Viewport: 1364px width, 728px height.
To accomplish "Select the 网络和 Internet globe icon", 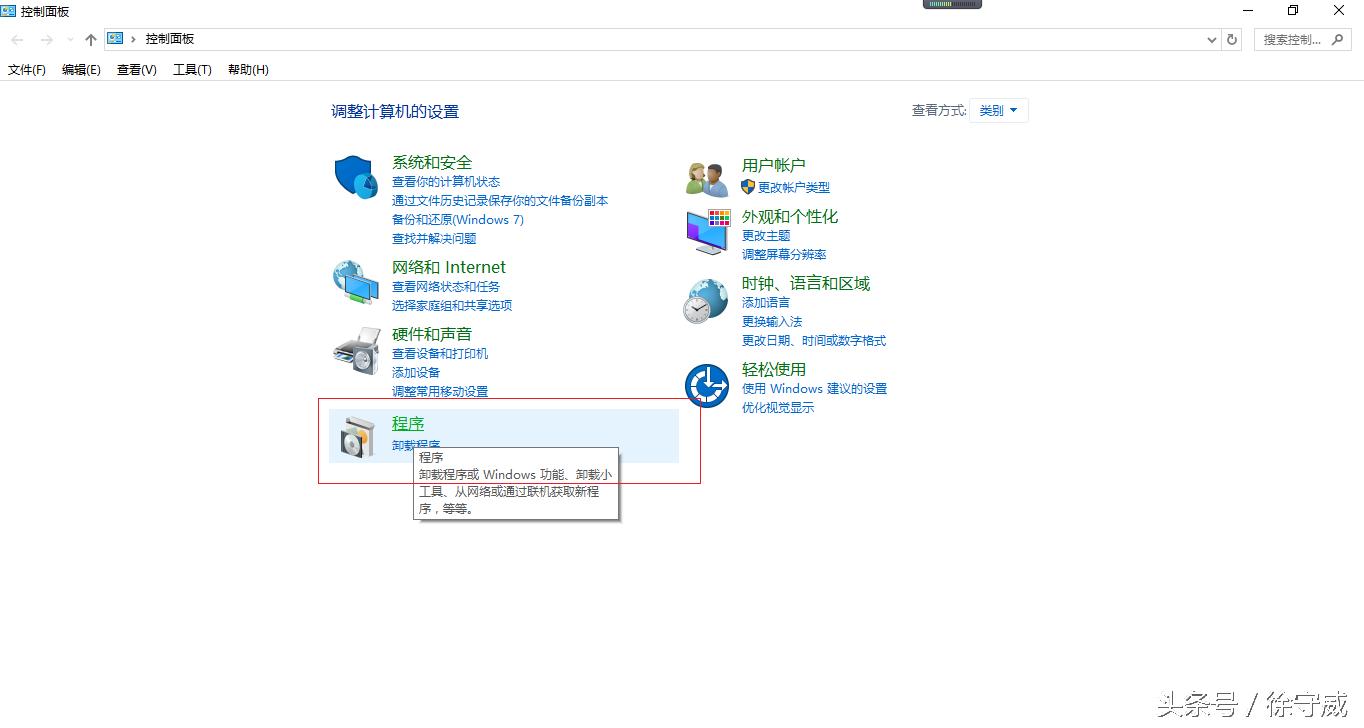I will [355, 283].
